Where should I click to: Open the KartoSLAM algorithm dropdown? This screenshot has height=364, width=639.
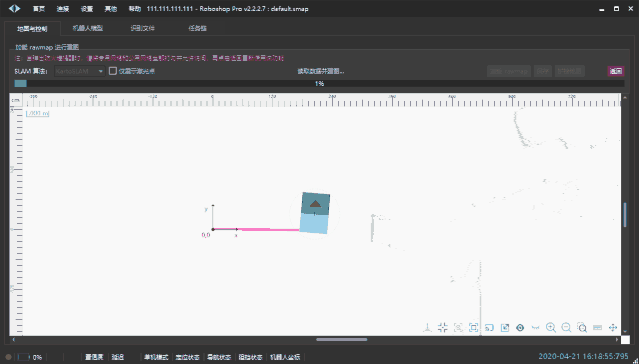point(79,71)
